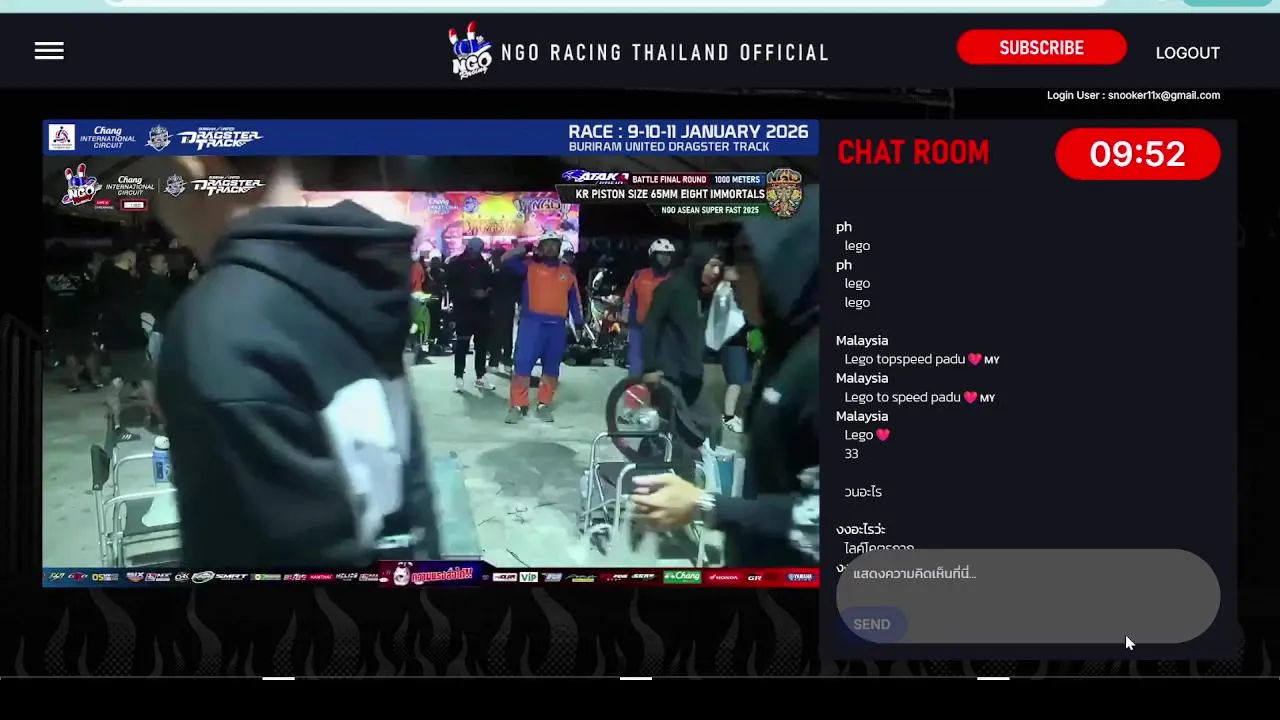
Task: Click Dragster Track logo in top banner
Action: click(220, 138)
